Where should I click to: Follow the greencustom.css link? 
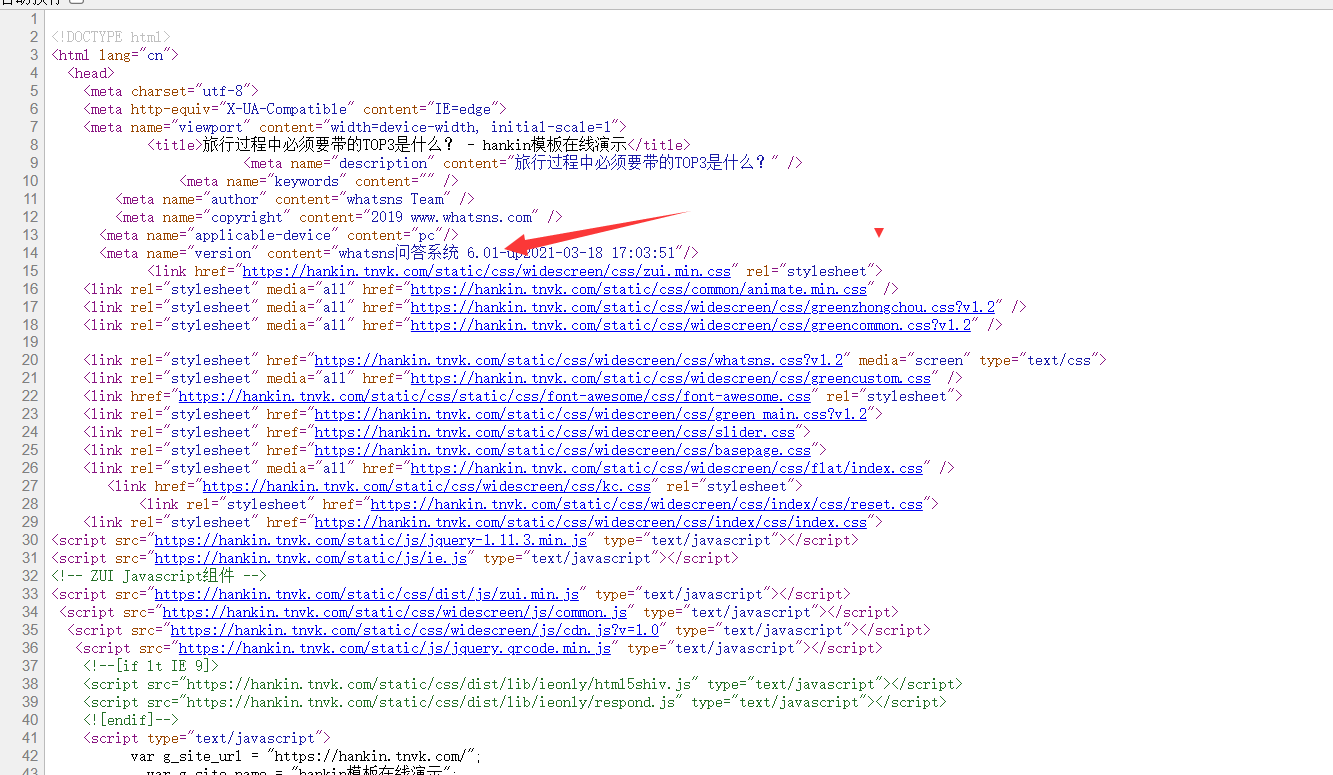coord(670,378)
